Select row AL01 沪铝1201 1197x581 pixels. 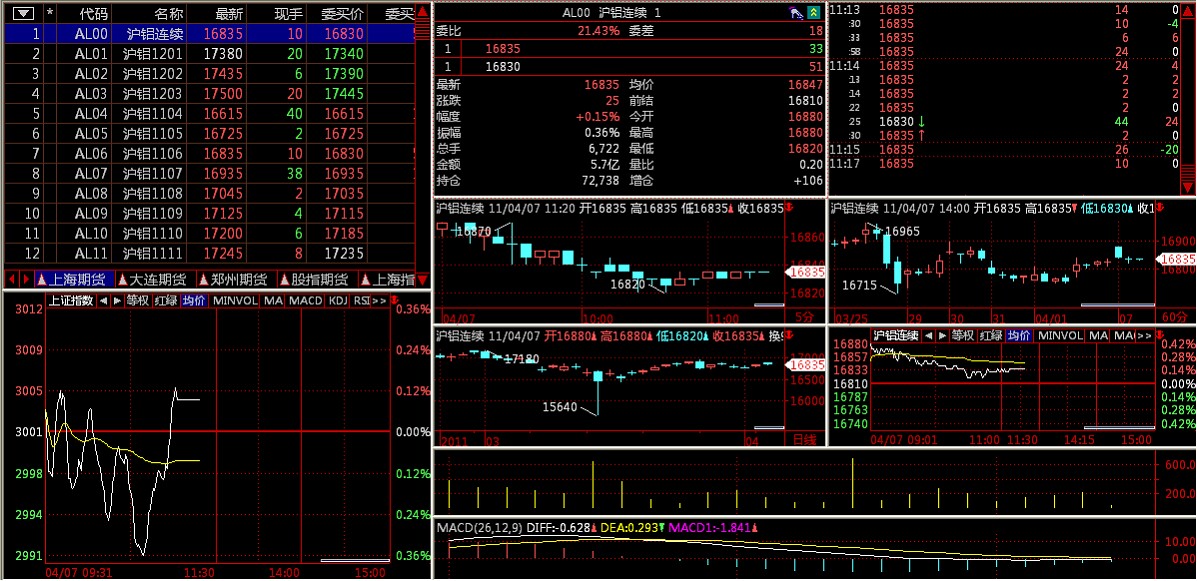pyautogui.click(x=209, y=53)
